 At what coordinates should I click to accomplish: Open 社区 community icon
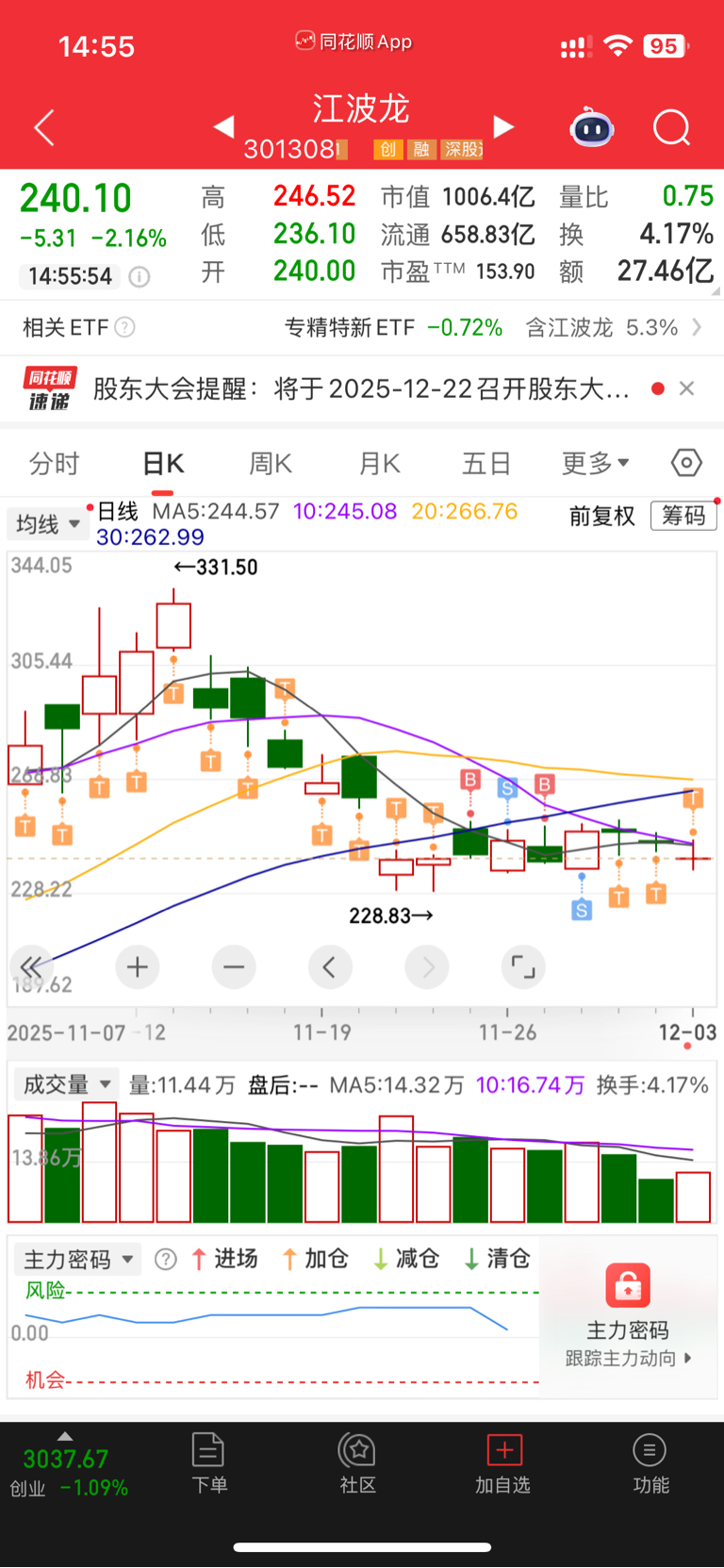(358, 1462)
